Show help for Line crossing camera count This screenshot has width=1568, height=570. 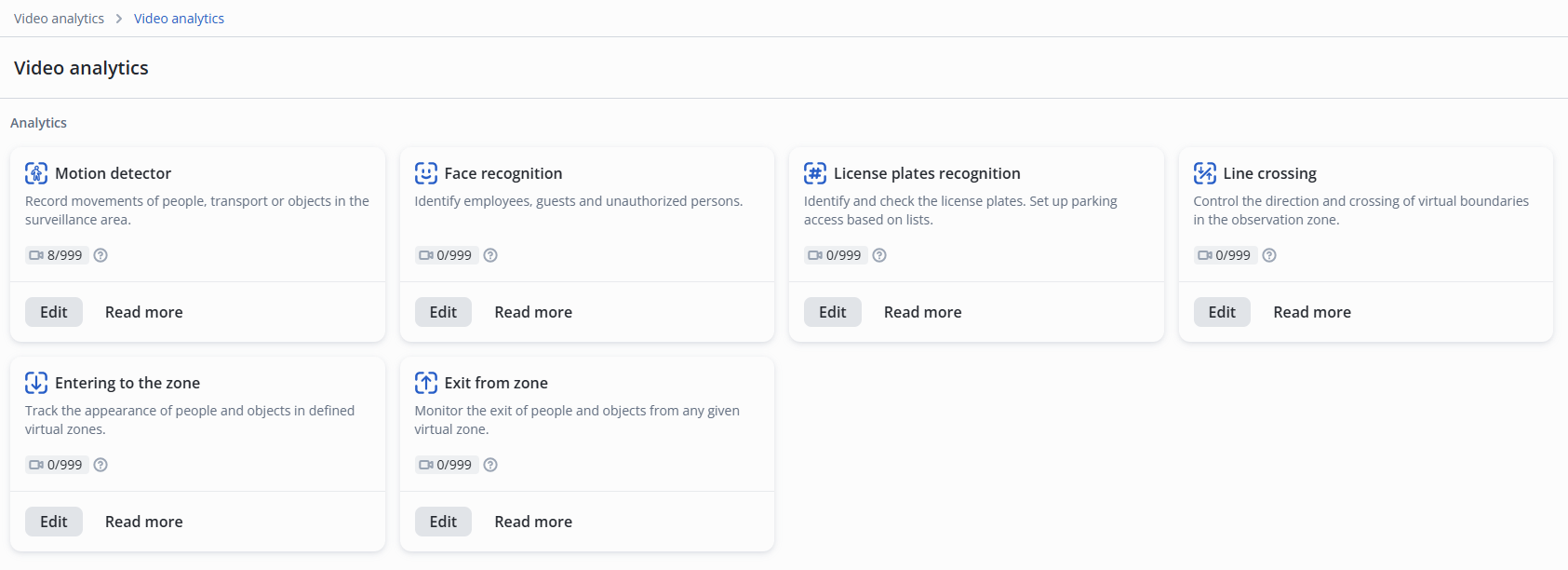[1269, 255]
